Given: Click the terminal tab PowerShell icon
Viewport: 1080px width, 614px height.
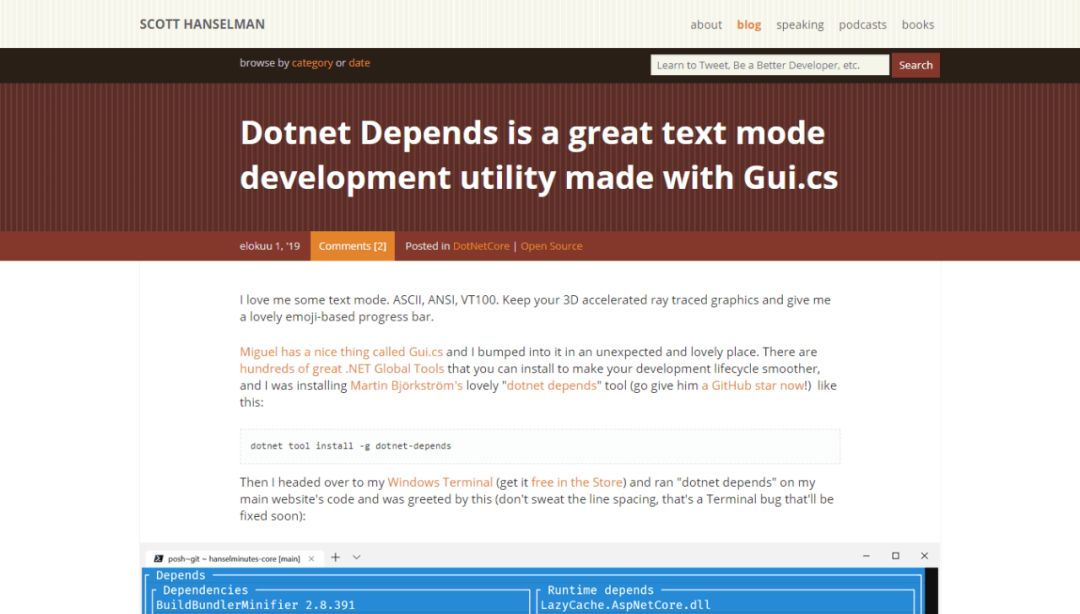Looking at the screenshot, I should tap(158, 558).
